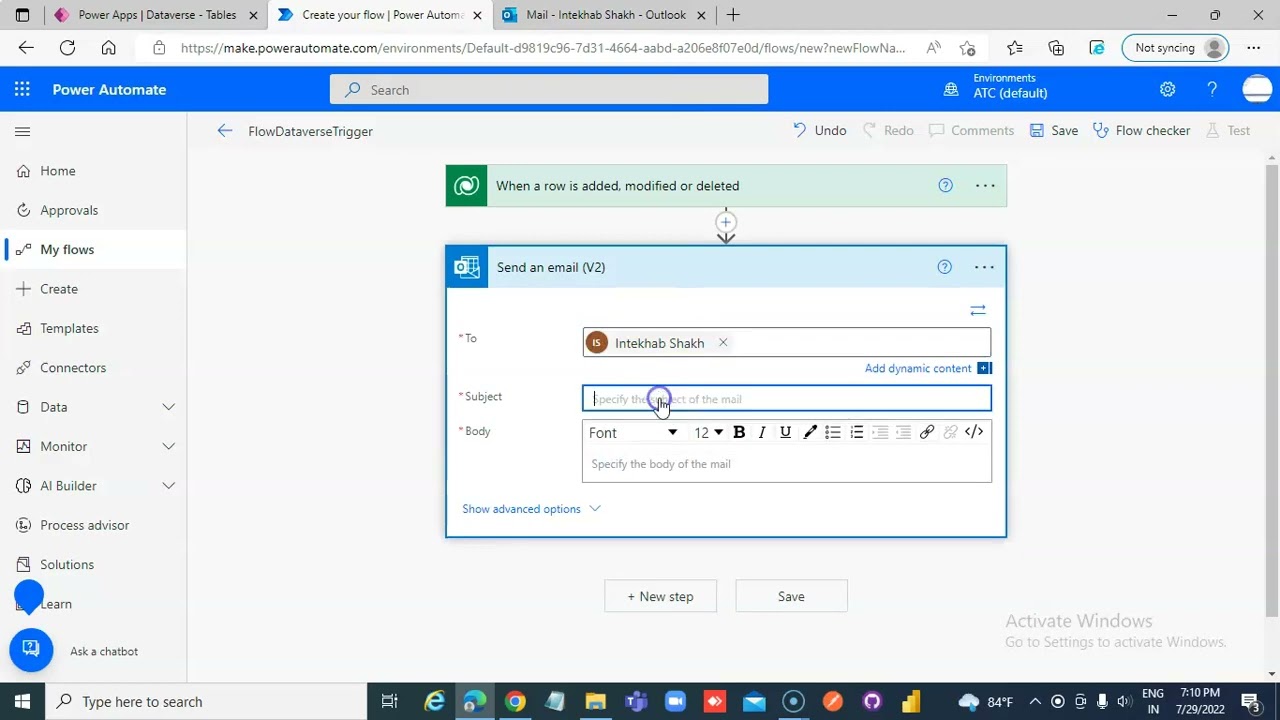The height and width of the screenshot is (720, 1280).
Task: Click the Dataverse trigger connector icon
Action: 466,186
